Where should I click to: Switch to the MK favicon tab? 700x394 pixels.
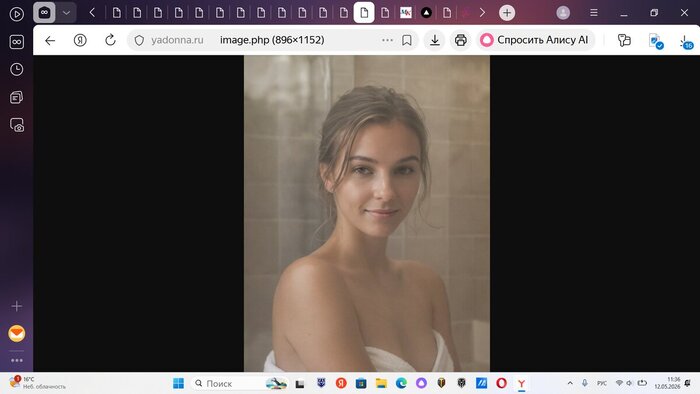(406, 13)
